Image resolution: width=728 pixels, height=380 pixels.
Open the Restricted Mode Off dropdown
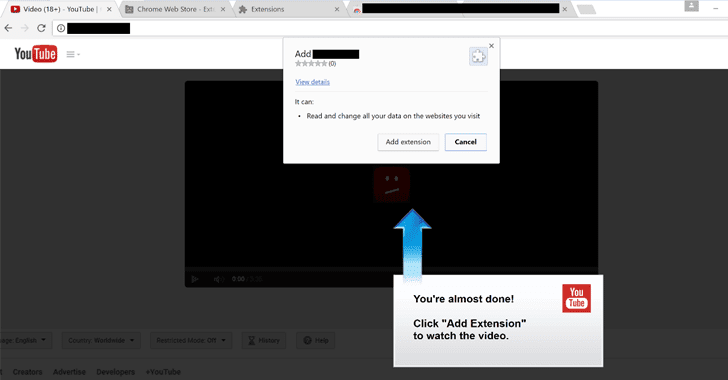(191, 341)
